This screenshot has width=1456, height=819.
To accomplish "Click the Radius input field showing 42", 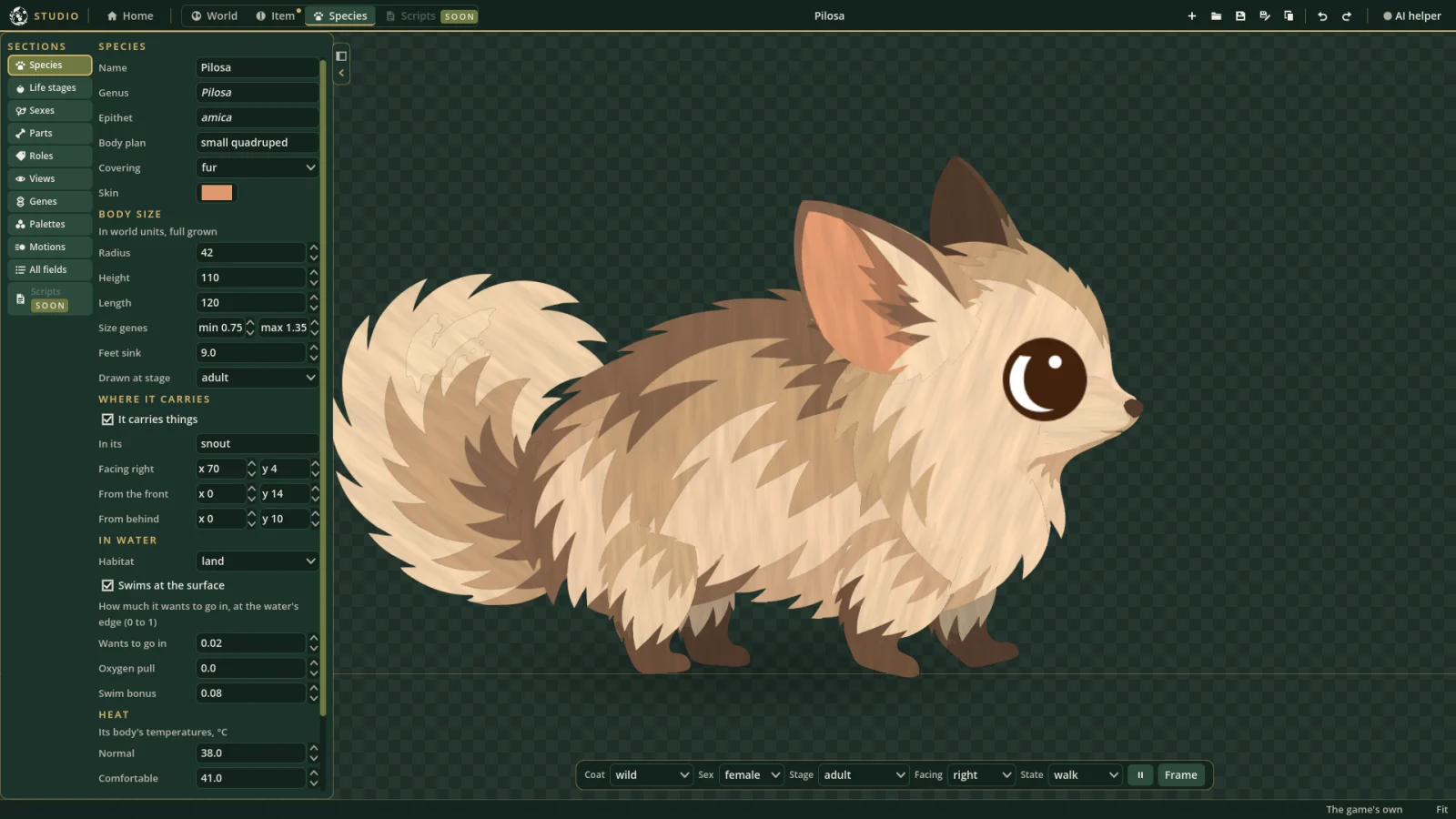I will click(x=251, y=253).
